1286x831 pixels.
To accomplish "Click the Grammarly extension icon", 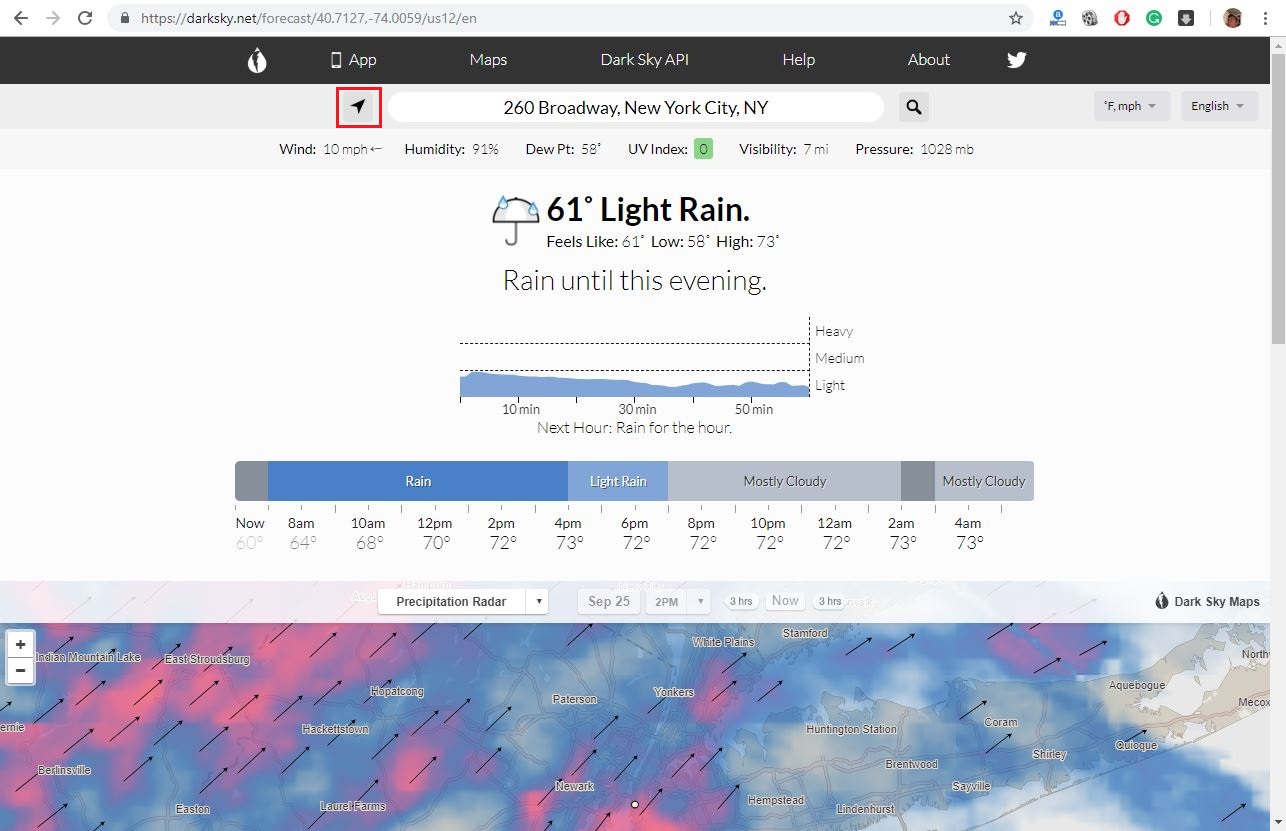I will pos(1154,18).
